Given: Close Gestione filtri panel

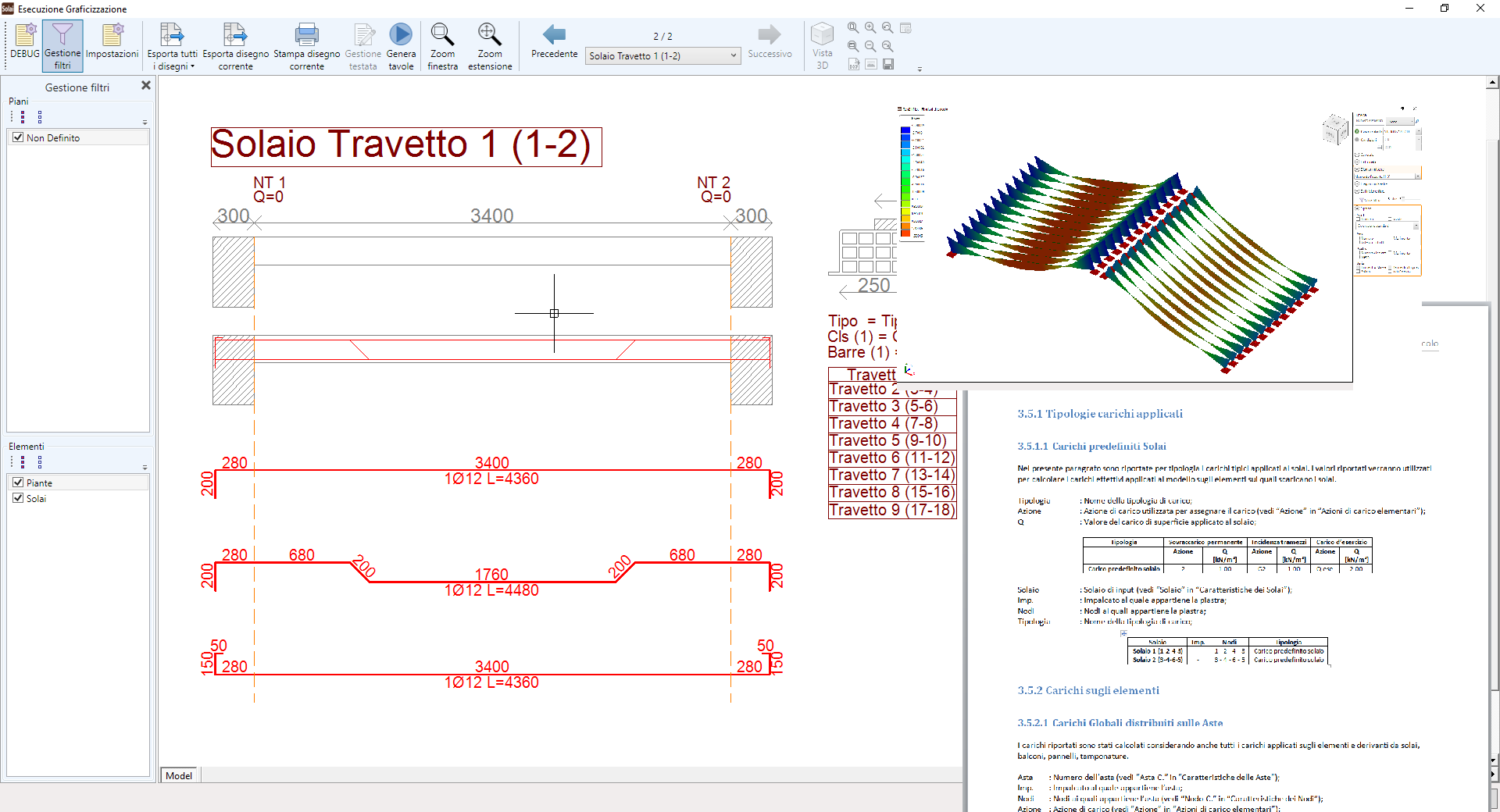Looking at the screenshot, I should (x=145, y=86).
